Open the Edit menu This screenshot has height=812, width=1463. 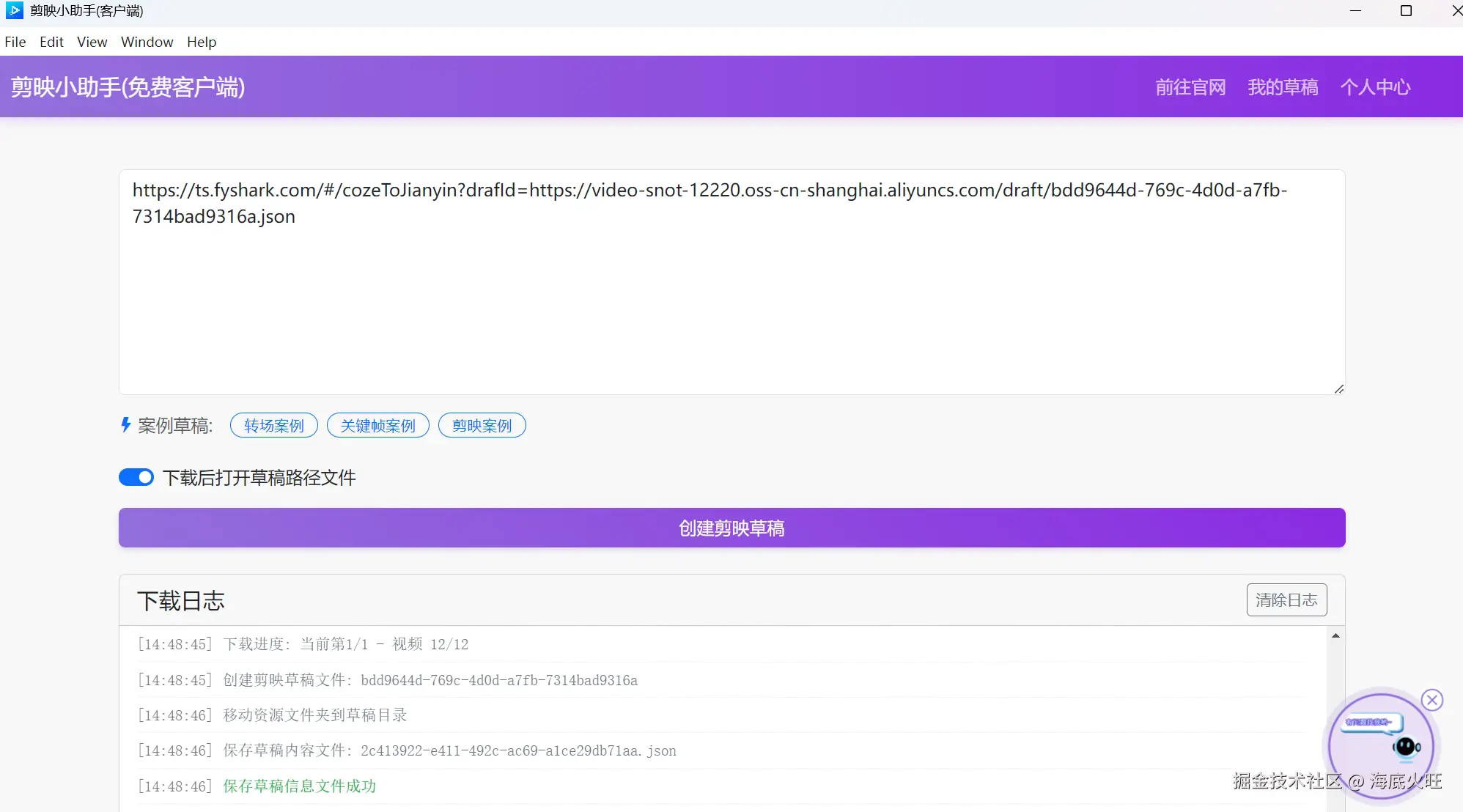(51, 42)
